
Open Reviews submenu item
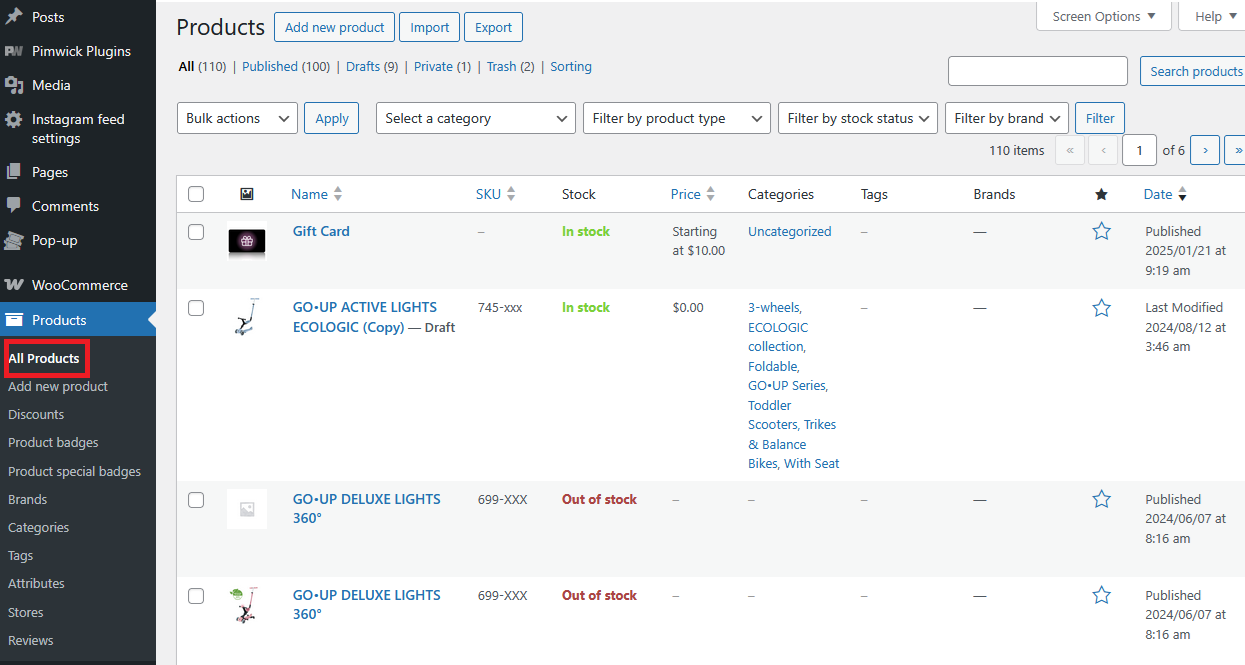tap(31, 640)
